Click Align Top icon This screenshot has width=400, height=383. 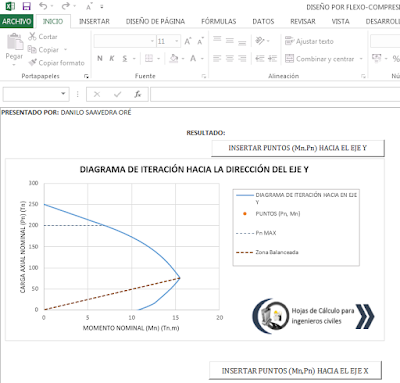pos(217,39)
